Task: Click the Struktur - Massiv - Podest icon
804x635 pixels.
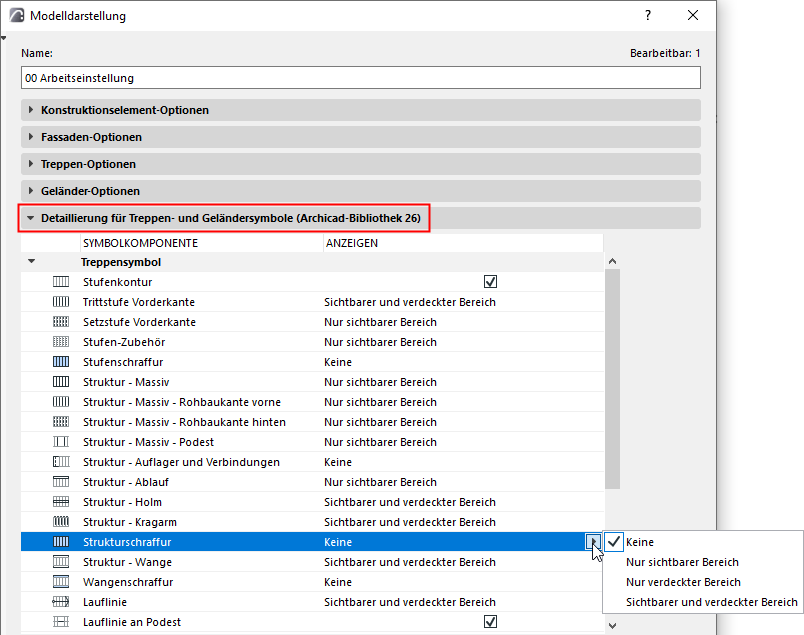Action: coord(61,442)
